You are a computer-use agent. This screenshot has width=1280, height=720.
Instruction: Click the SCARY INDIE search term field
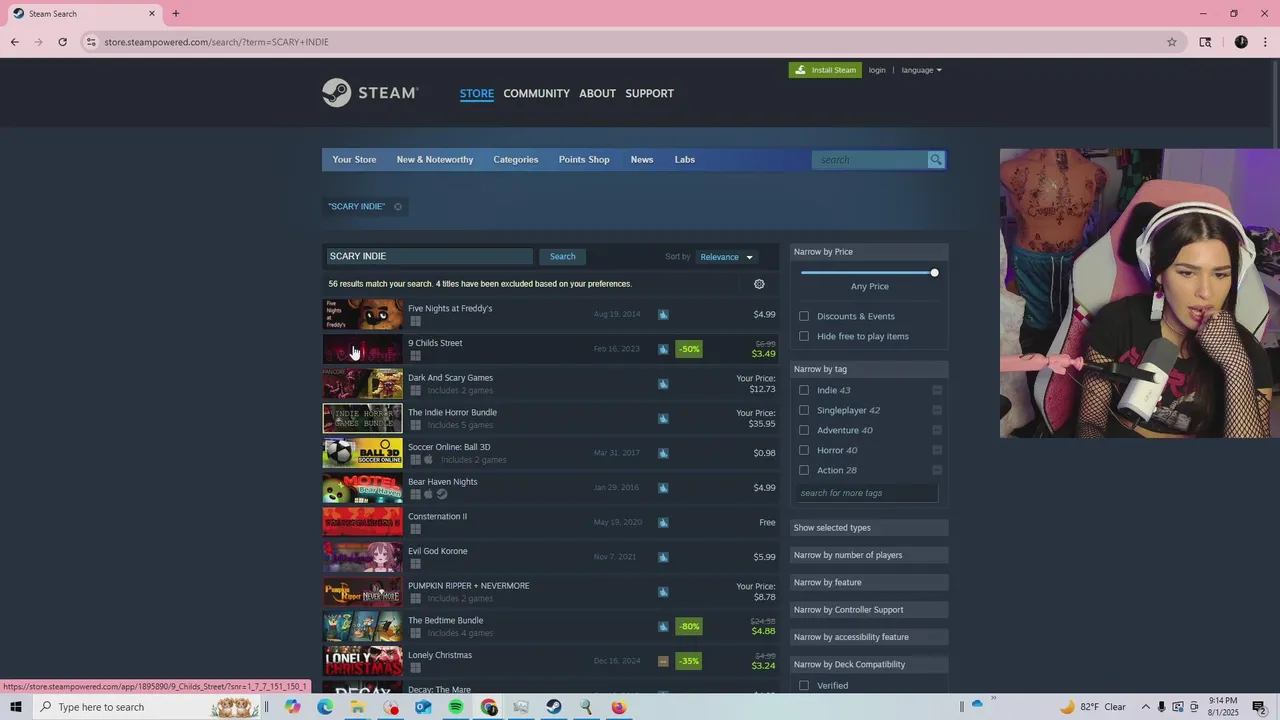[x=429, y=257]
